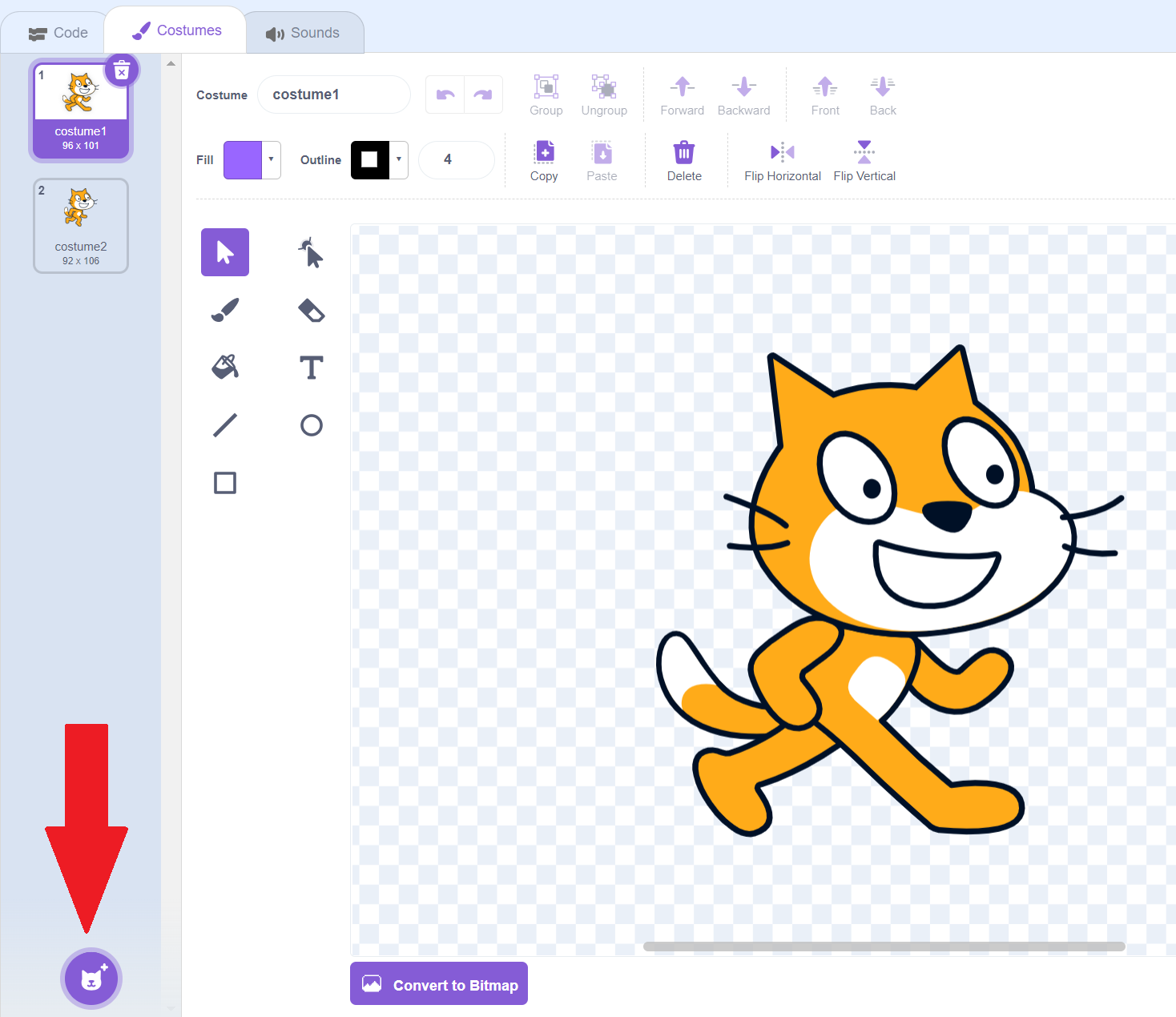Switch to the Sounds tab
The image size is (1176, 1017).
[303, 33]
